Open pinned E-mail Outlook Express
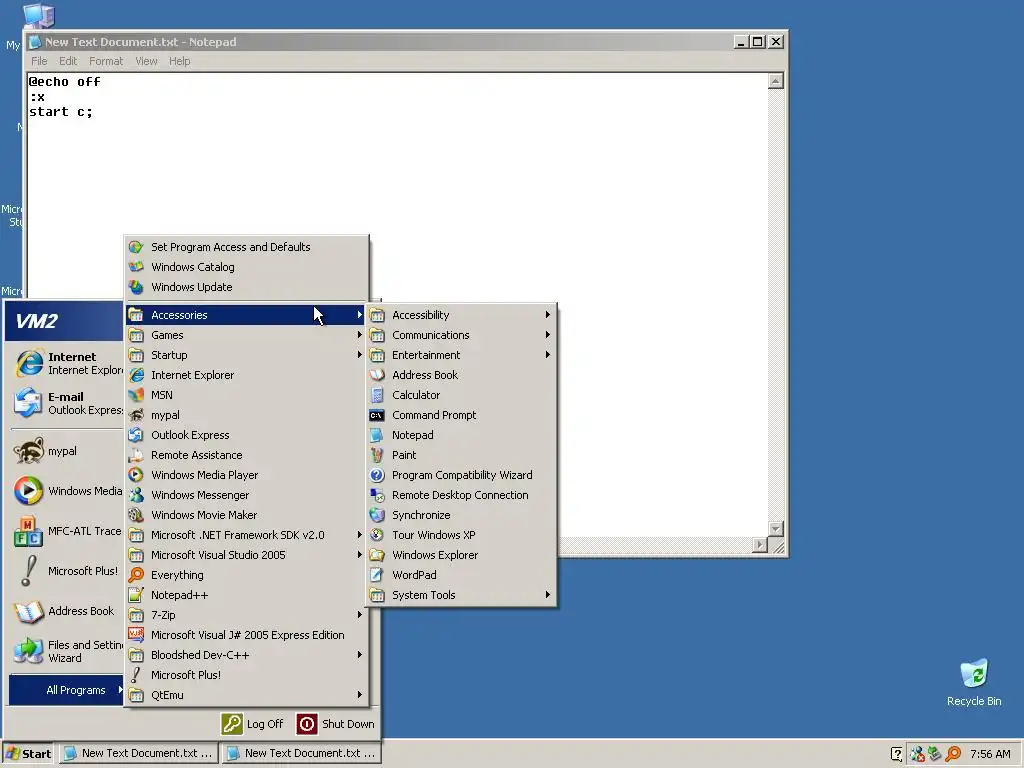 pyautogui.click(x=68, y=403)
